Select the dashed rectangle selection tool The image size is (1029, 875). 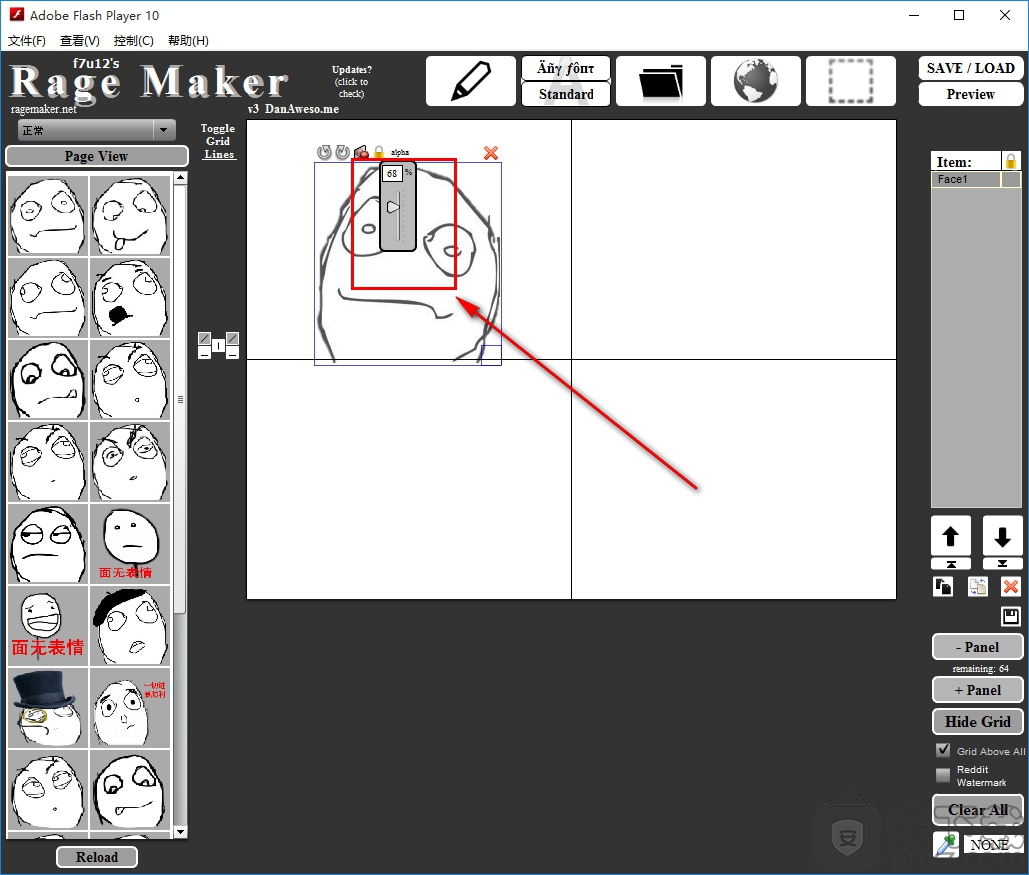pyautogui.click(x=850, y=81)
